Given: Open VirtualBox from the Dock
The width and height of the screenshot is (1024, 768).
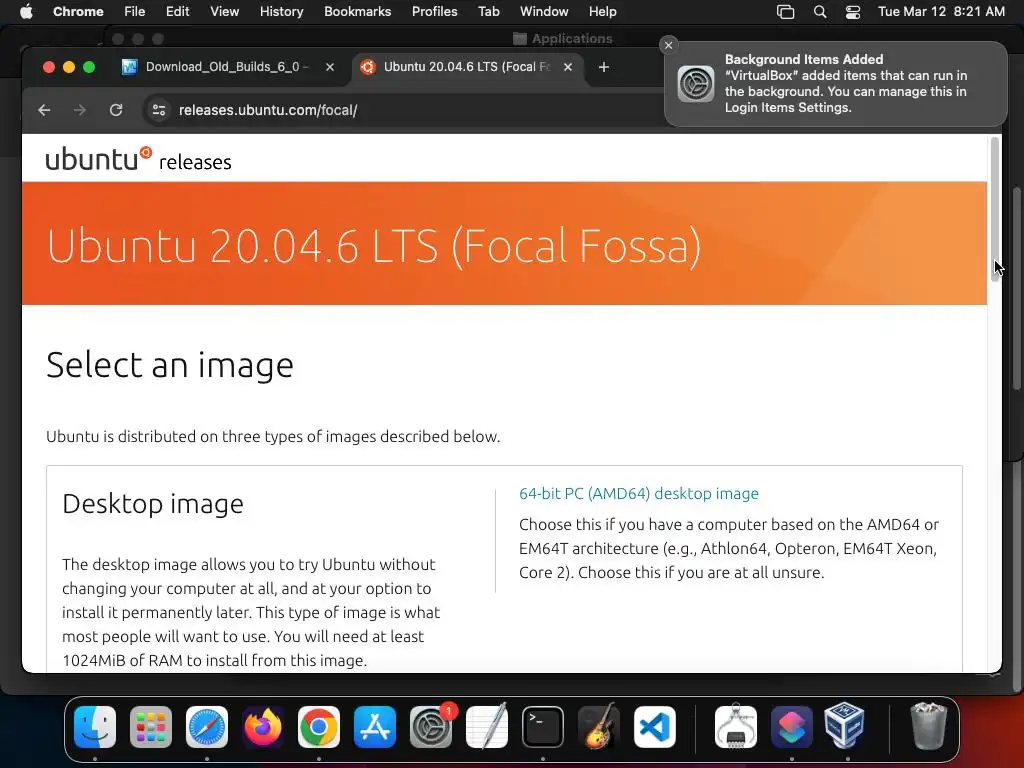Looking at the screenshot, I should [844, 726].
